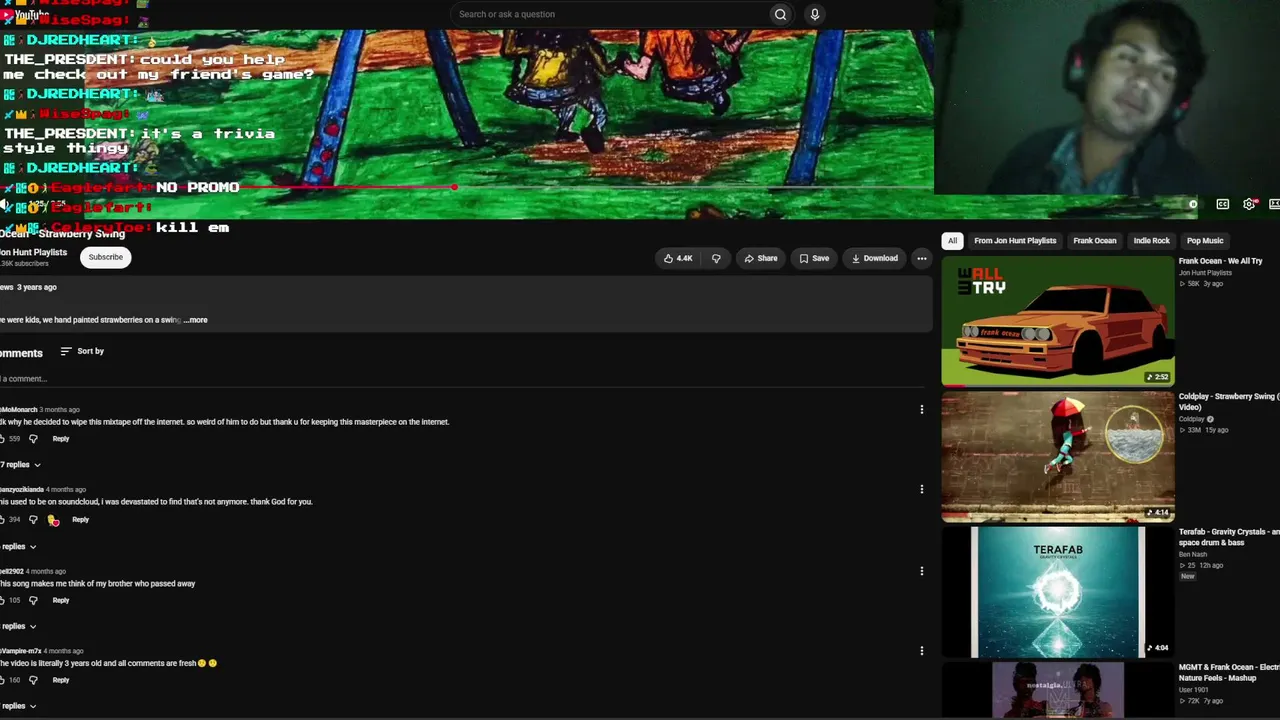Reply to the brother who passed away comment
Screen dimensions: 1280x720
click(61, 601)
